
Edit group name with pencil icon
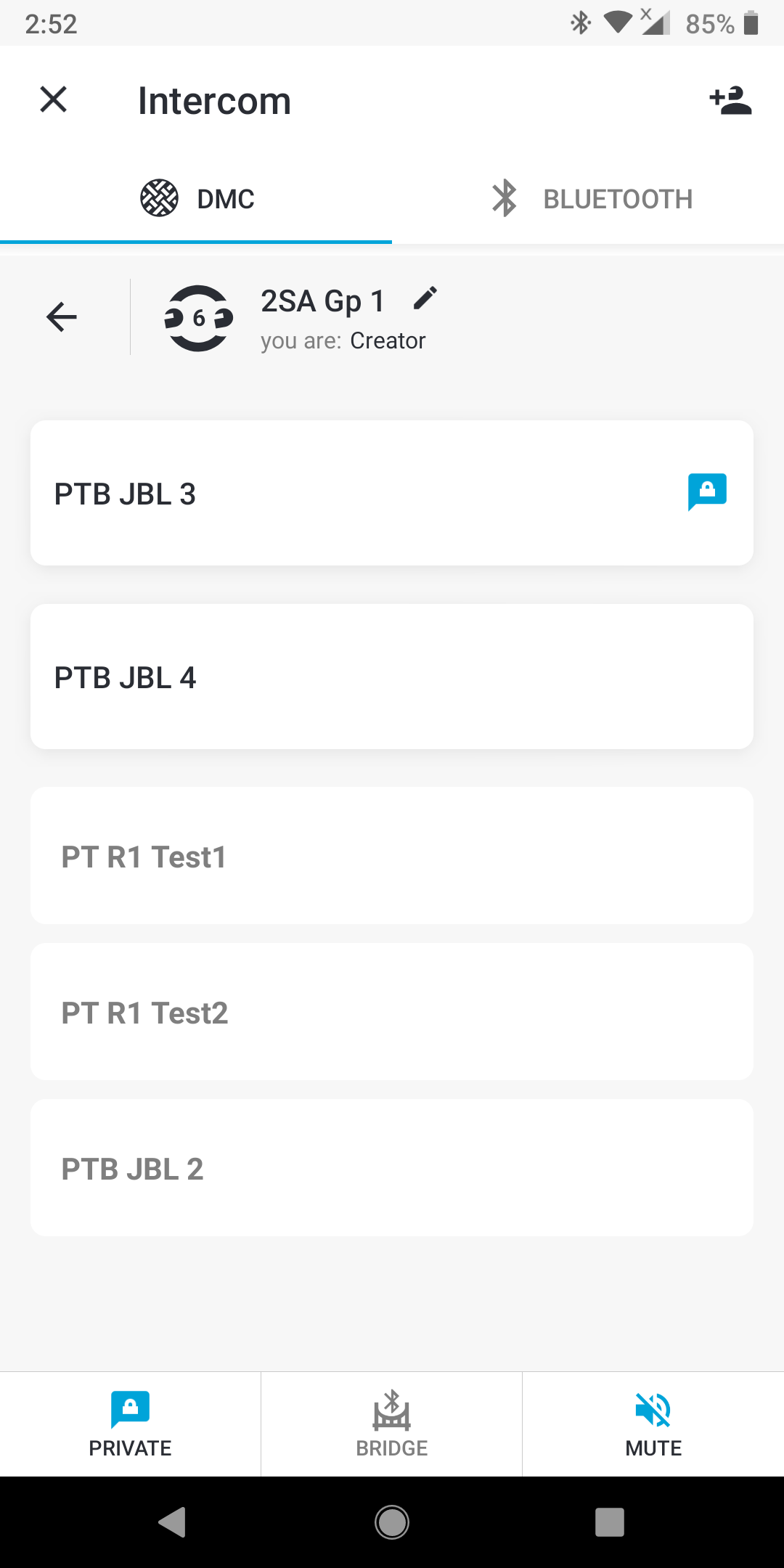tap(425, 298)
